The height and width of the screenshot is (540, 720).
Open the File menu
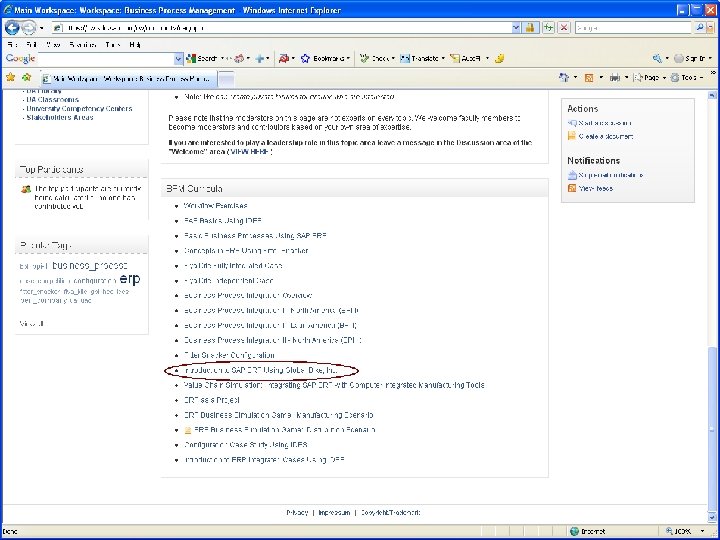tap(13, 45)
